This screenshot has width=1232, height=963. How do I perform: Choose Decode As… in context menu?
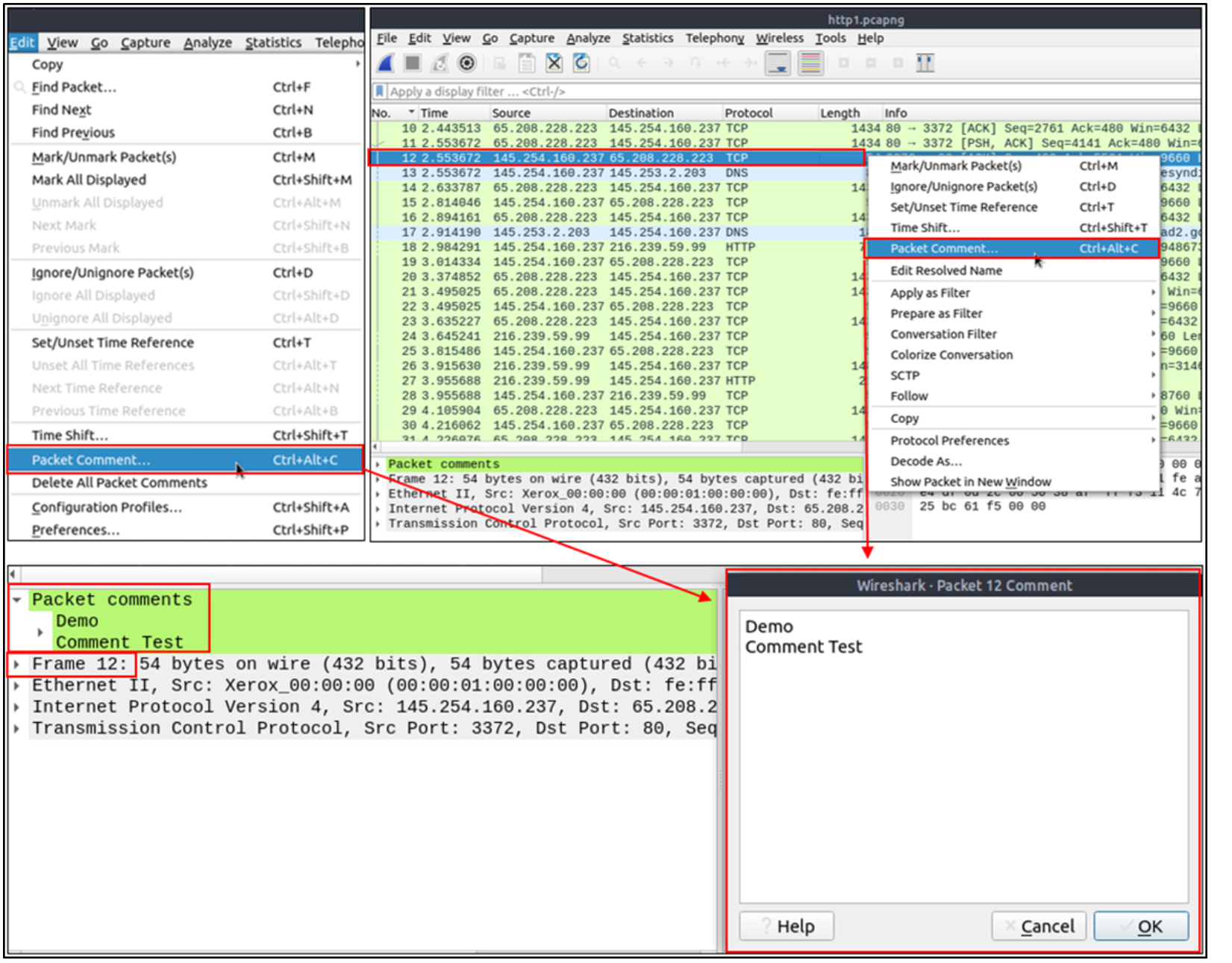coord(1013,461)
